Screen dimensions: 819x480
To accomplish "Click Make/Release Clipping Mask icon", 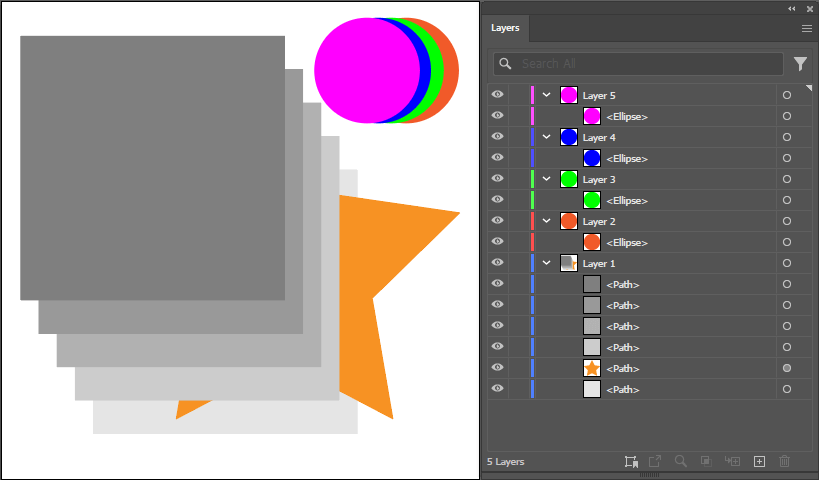I will point(706,461).
